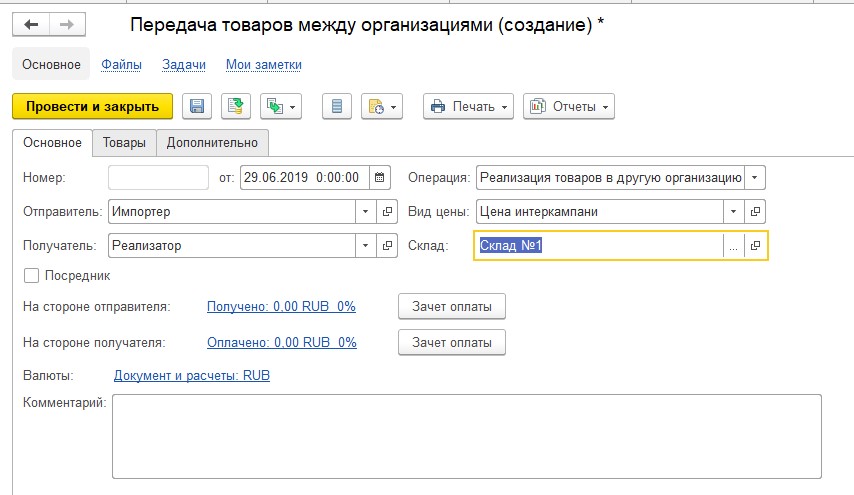
Task: Expand the Отправитель dropdown arrow
Action: tap(365, 211)
